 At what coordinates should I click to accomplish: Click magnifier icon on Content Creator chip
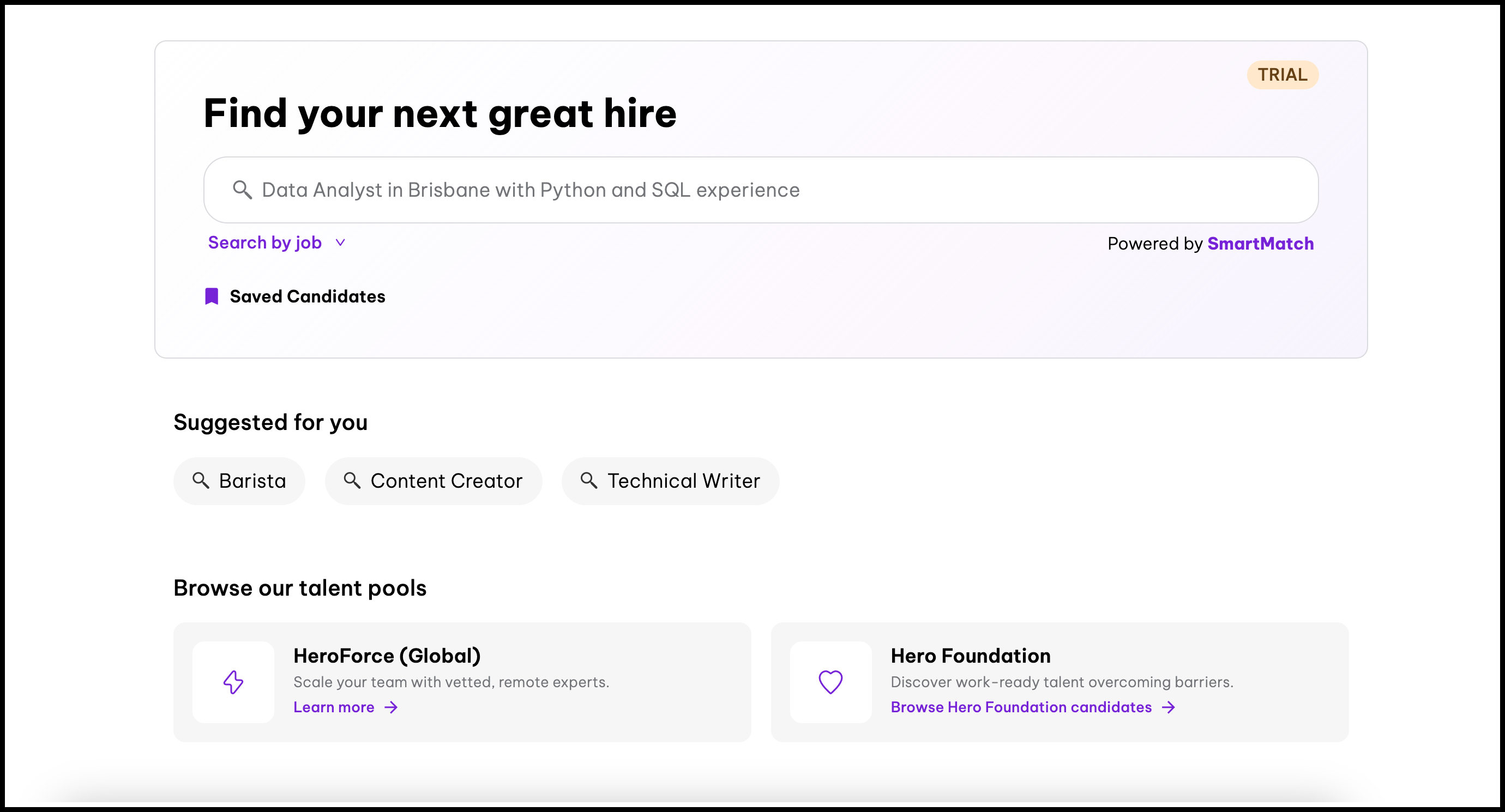click(x=352, y=481)
